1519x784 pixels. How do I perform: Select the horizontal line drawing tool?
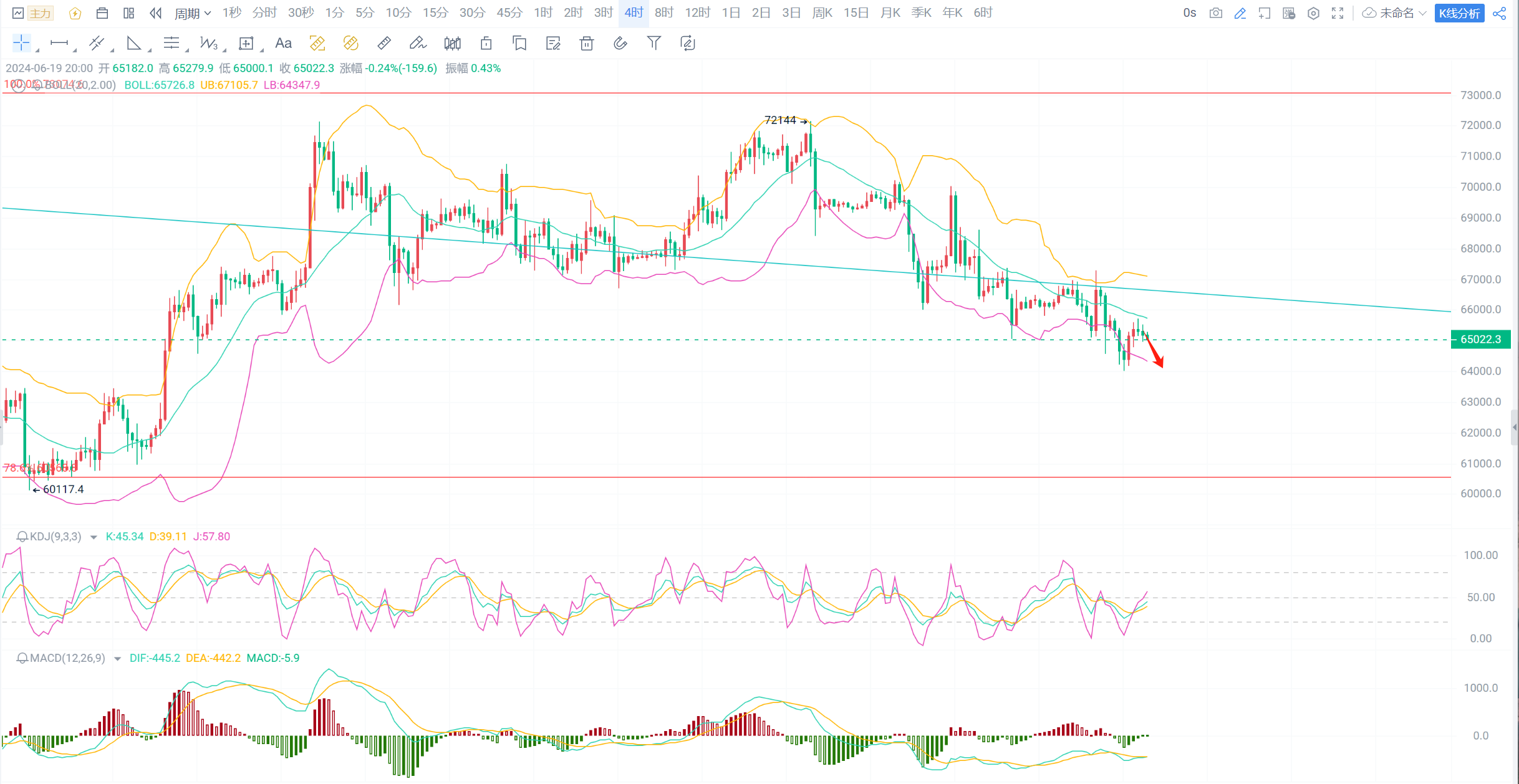[x=59, y=43]
